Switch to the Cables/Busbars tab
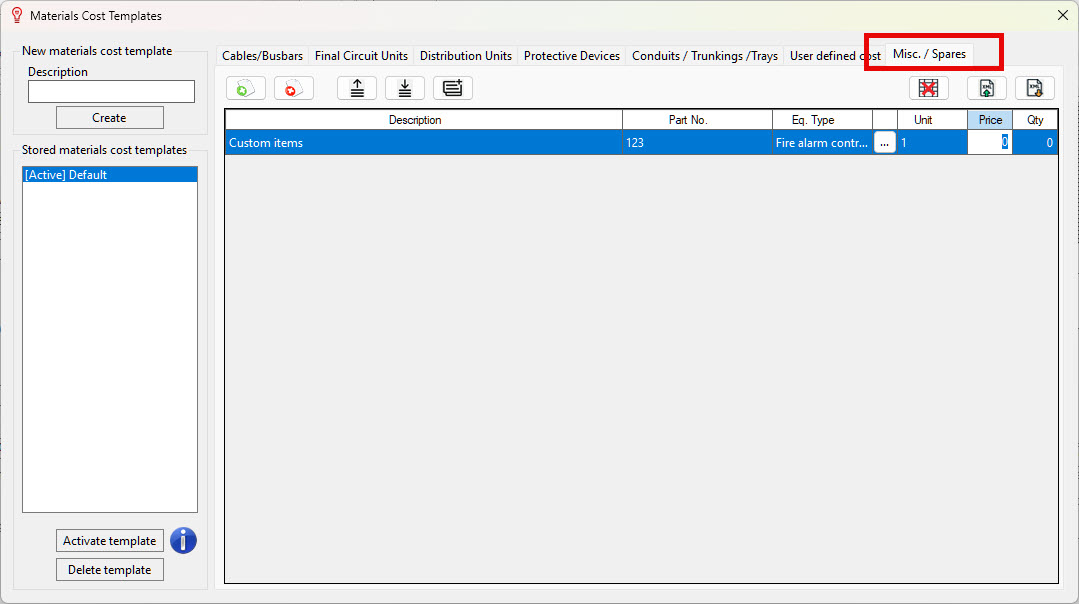This screenshot has width=1079, height=604. click(x=262, y=56)
